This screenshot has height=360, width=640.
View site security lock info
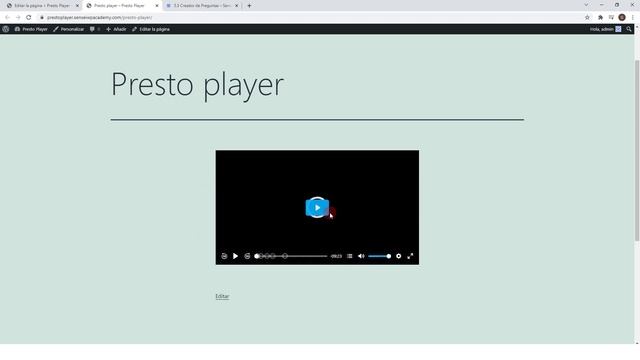[42, 18]
